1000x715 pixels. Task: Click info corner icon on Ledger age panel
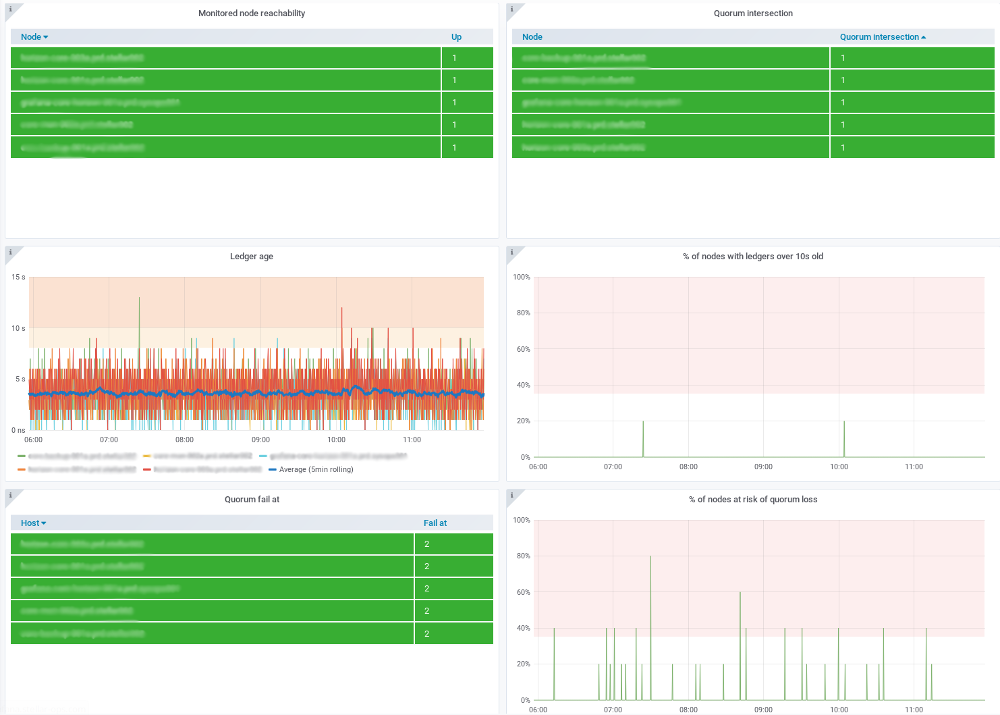click(x=11, y=252)
